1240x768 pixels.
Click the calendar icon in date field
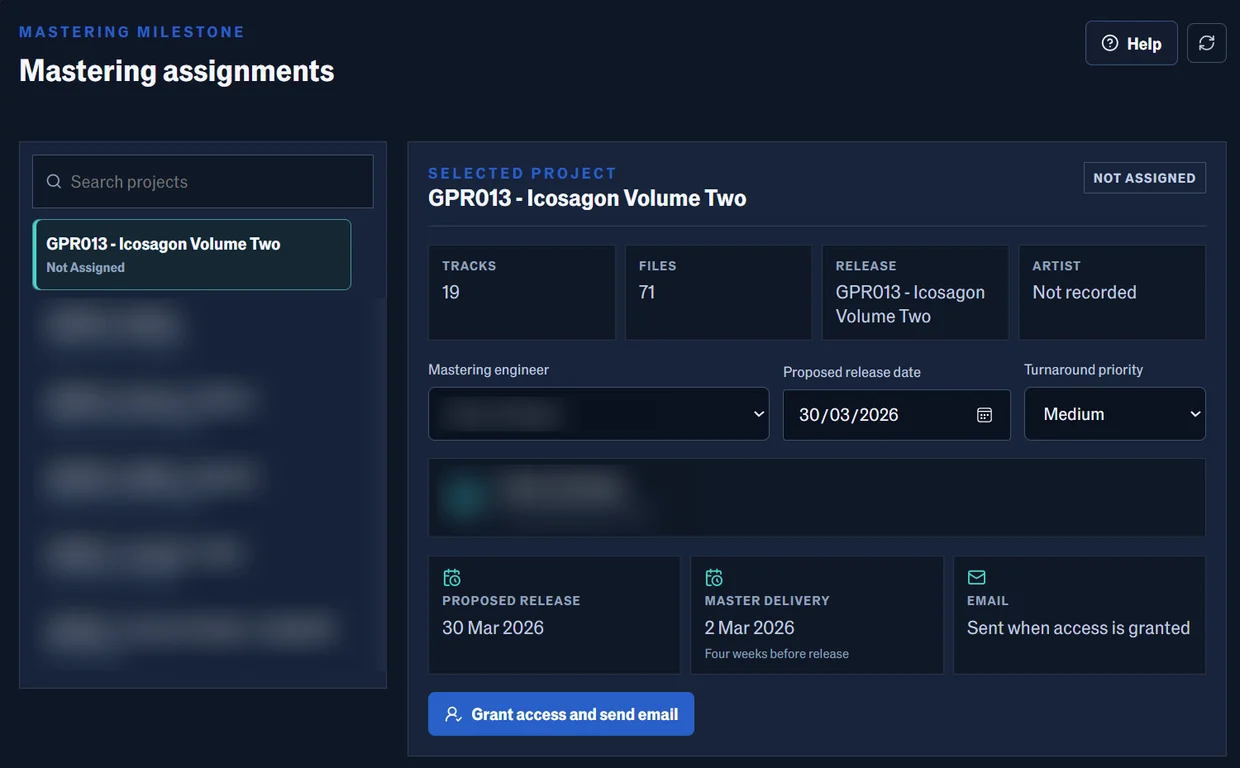(984, 415)
